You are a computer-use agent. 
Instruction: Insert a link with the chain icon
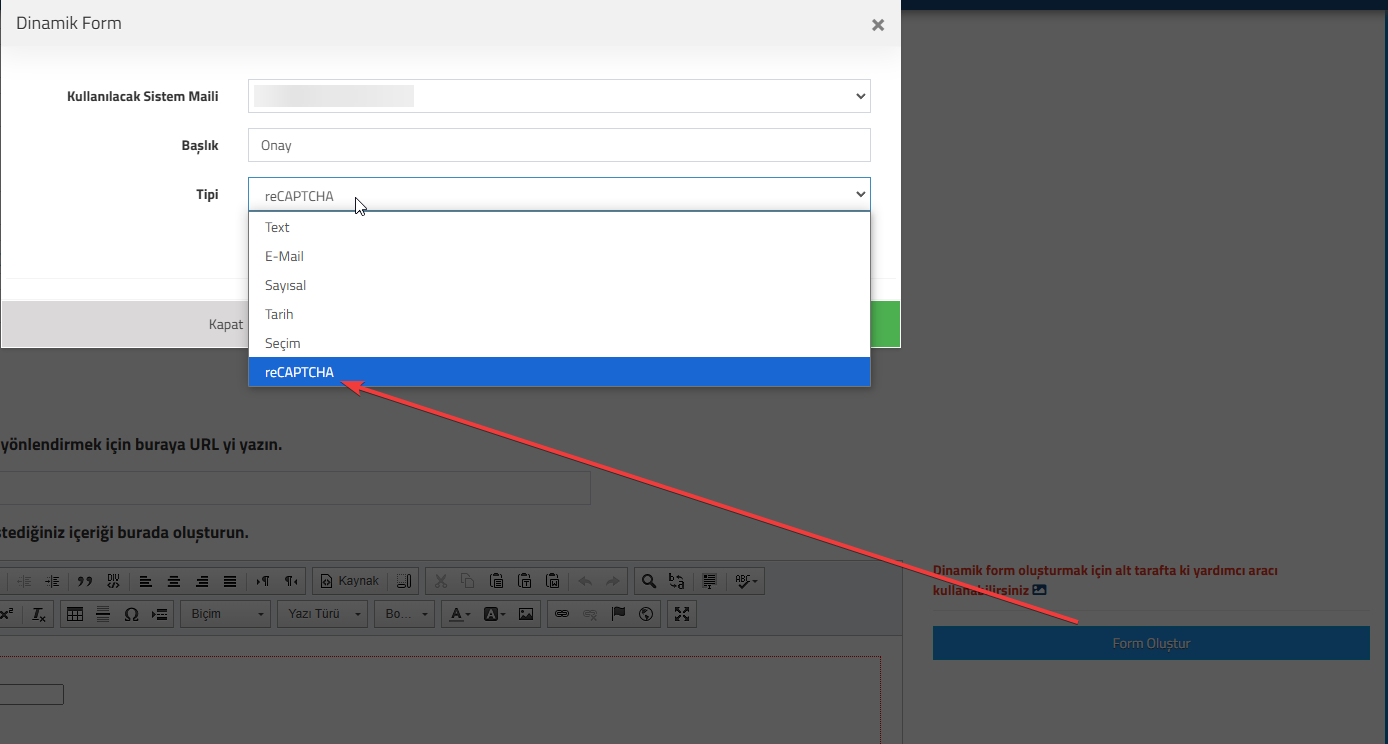tap(562, 614)
